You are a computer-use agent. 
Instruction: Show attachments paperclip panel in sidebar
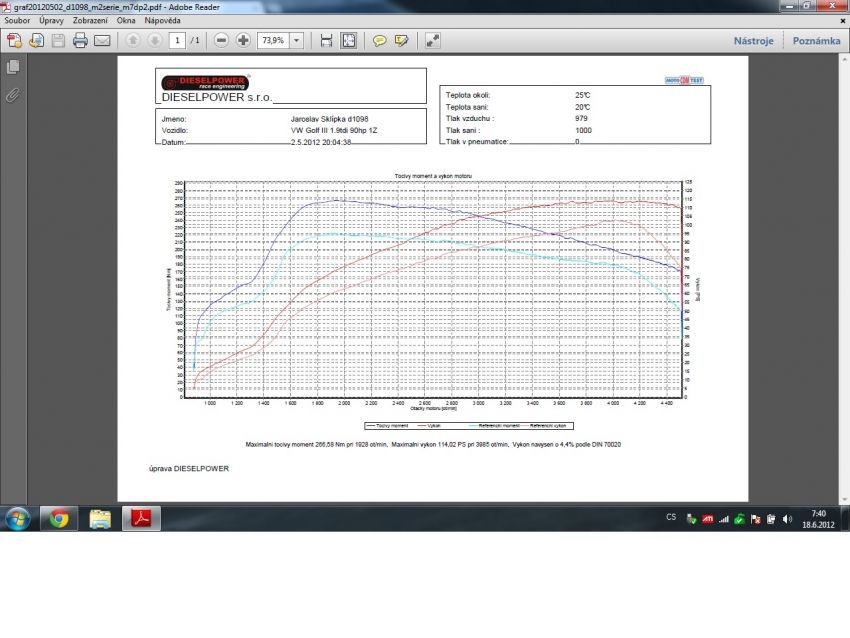click(x=13, y=95)
